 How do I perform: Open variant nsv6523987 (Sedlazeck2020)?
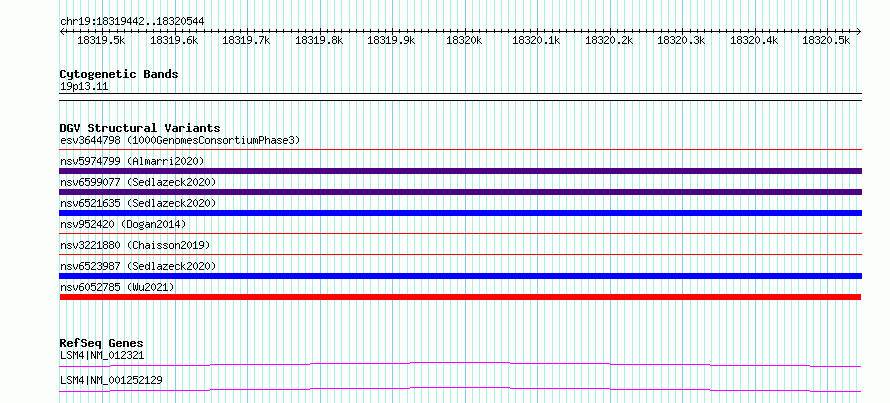(x=138, y=266)
